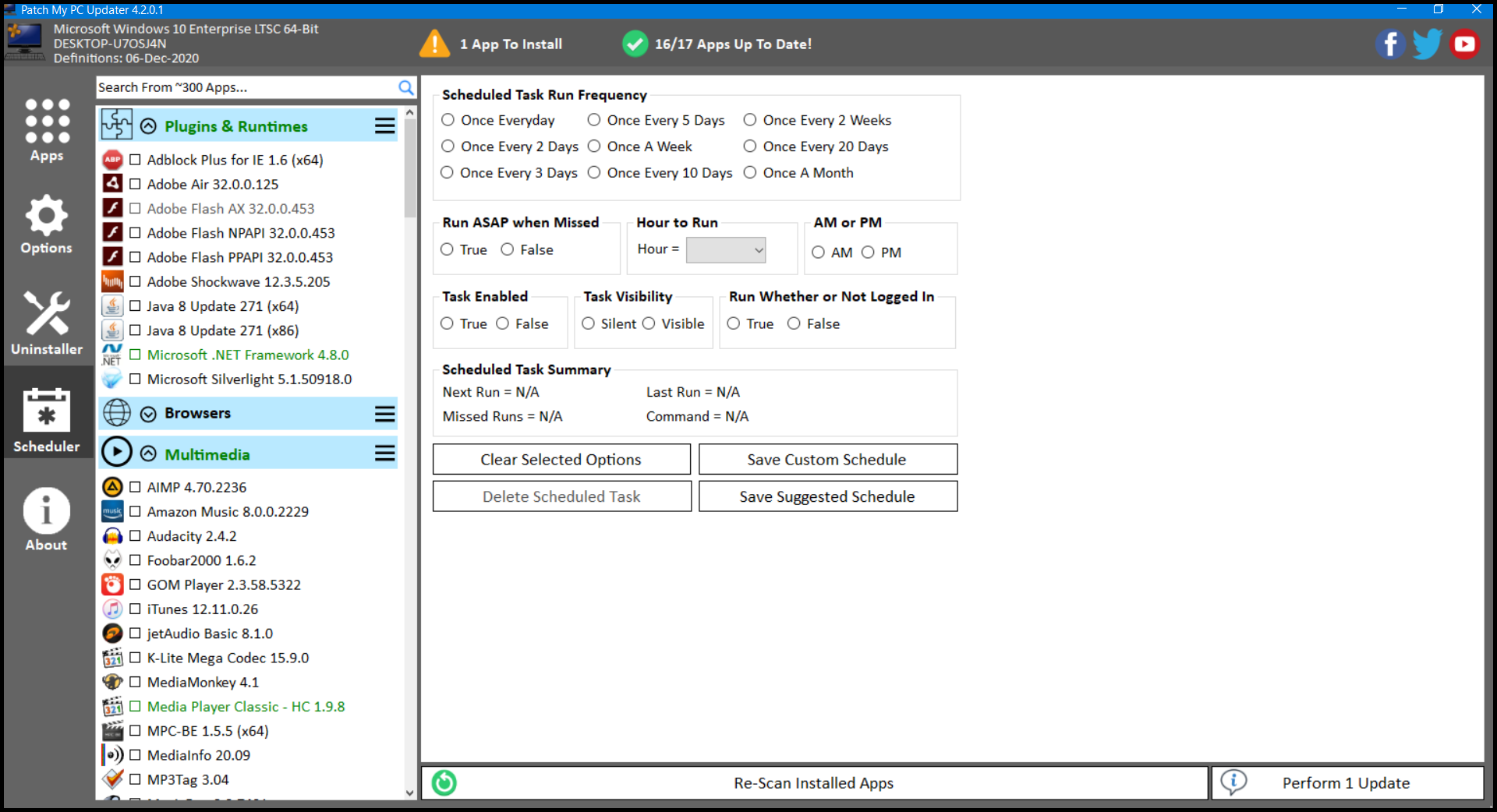
Task: Check the Foobar2000 1.6.2 checkbox
Action: (135, 560)
